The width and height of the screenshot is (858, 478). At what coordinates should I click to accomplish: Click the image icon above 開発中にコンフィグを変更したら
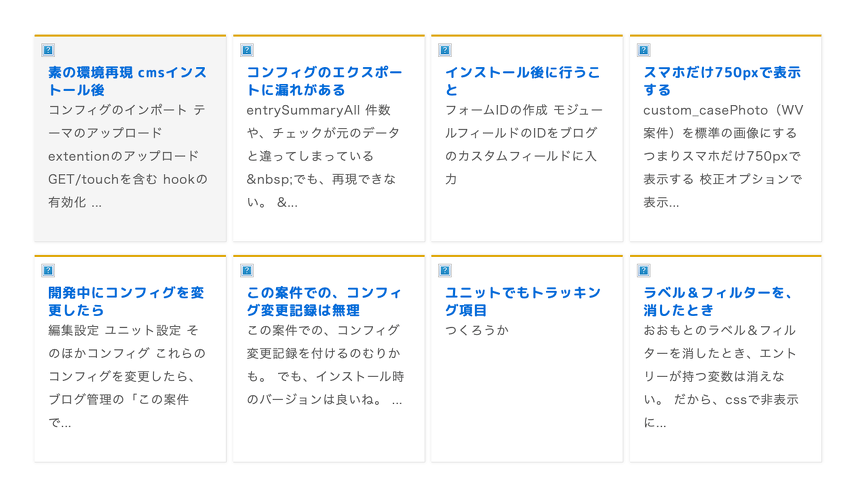pos(48,271)
